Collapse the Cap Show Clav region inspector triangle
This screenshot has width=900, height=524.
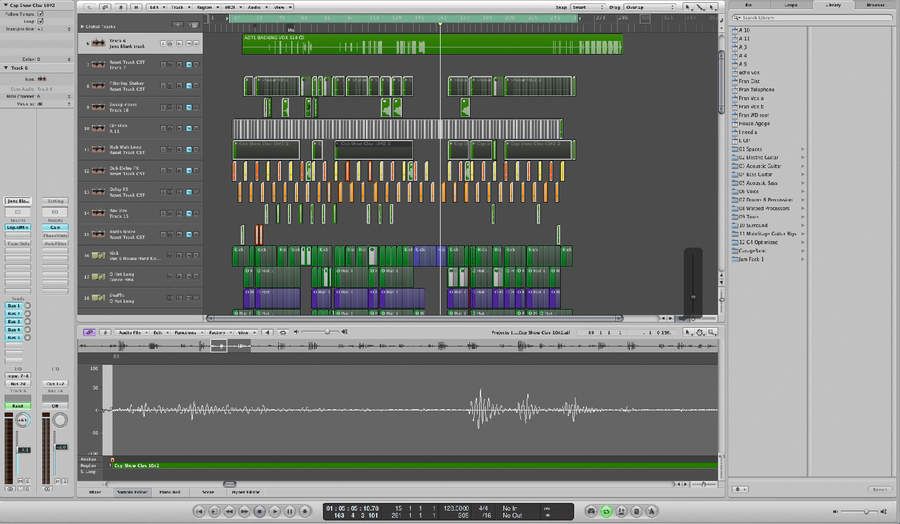pos(6,5)
